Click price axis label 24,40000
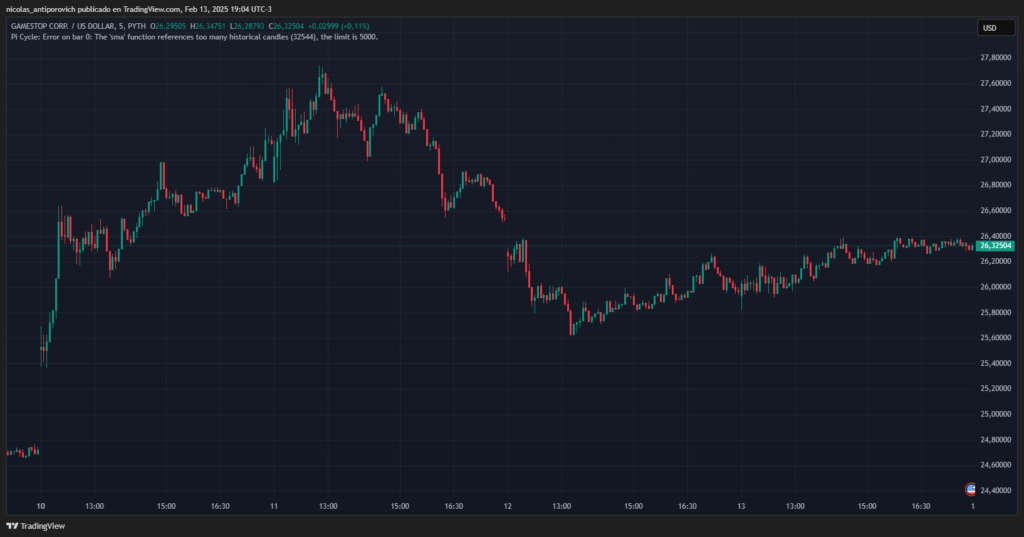Image resolution: width=1024 pixels, height=537 pixels. click(x=995, y=491)
